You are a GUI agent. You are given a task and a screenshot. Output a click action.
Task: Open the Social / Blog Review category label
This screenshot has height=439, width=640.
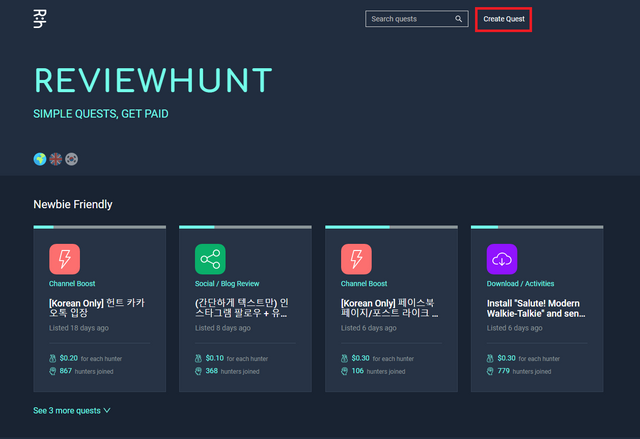(x=227, y=284)
